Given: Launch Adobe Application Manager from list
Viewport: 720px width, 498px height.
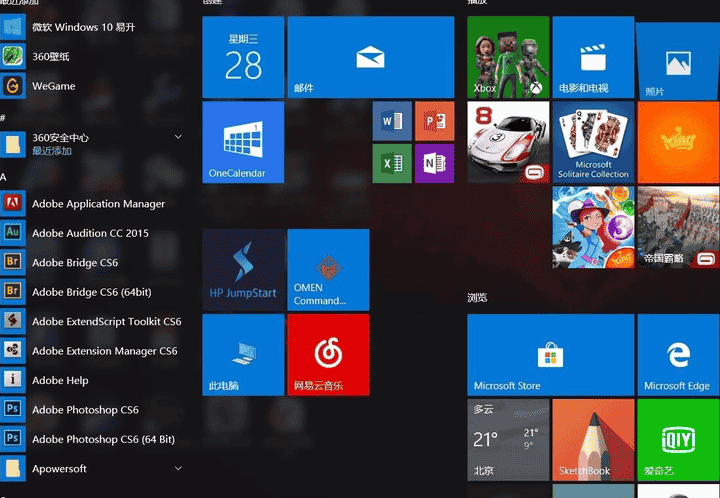Looking at the screenshot, I should pos(98,204).
